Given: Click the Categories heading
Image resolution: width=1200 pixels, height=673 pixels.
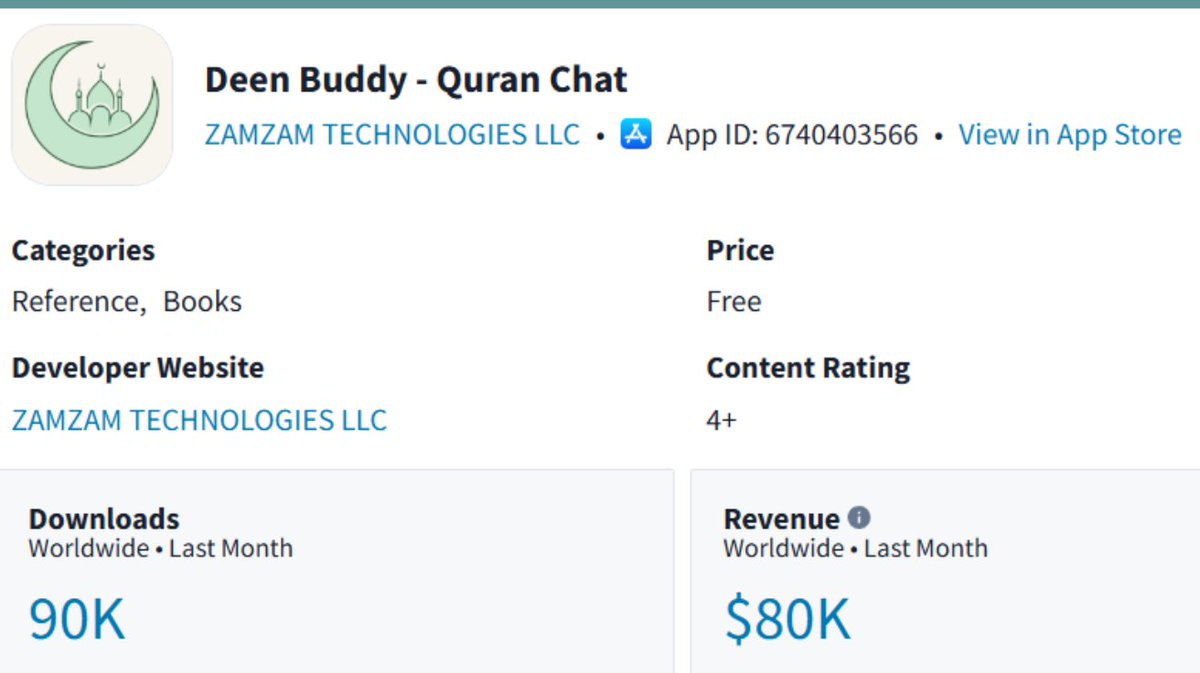Looking at the screenshot, I should (83, 250).
